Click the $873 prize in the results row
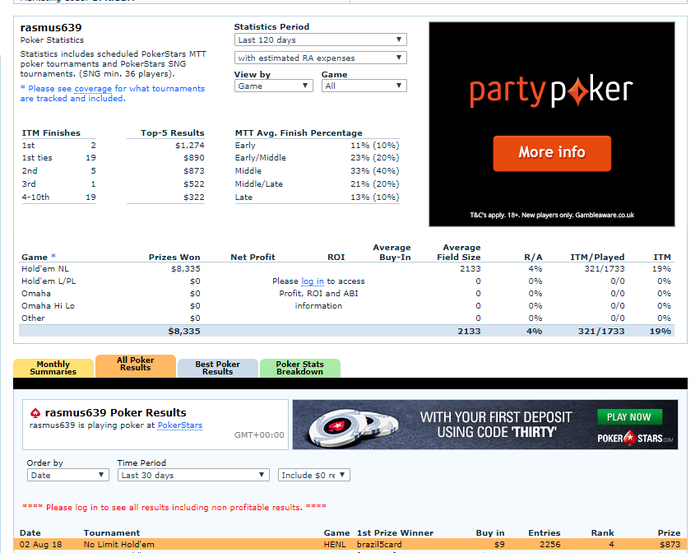The height and width of the screenshot is (553, 700). (670, 545)
